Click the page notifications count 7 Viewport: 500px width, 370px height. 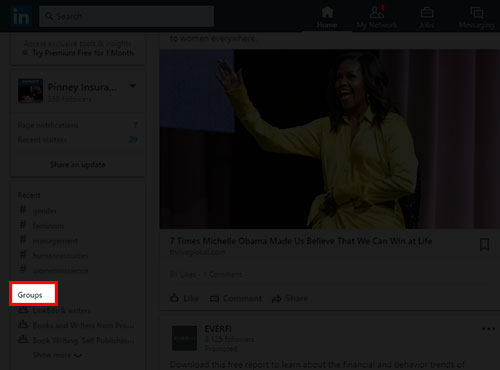click(135, 125)
